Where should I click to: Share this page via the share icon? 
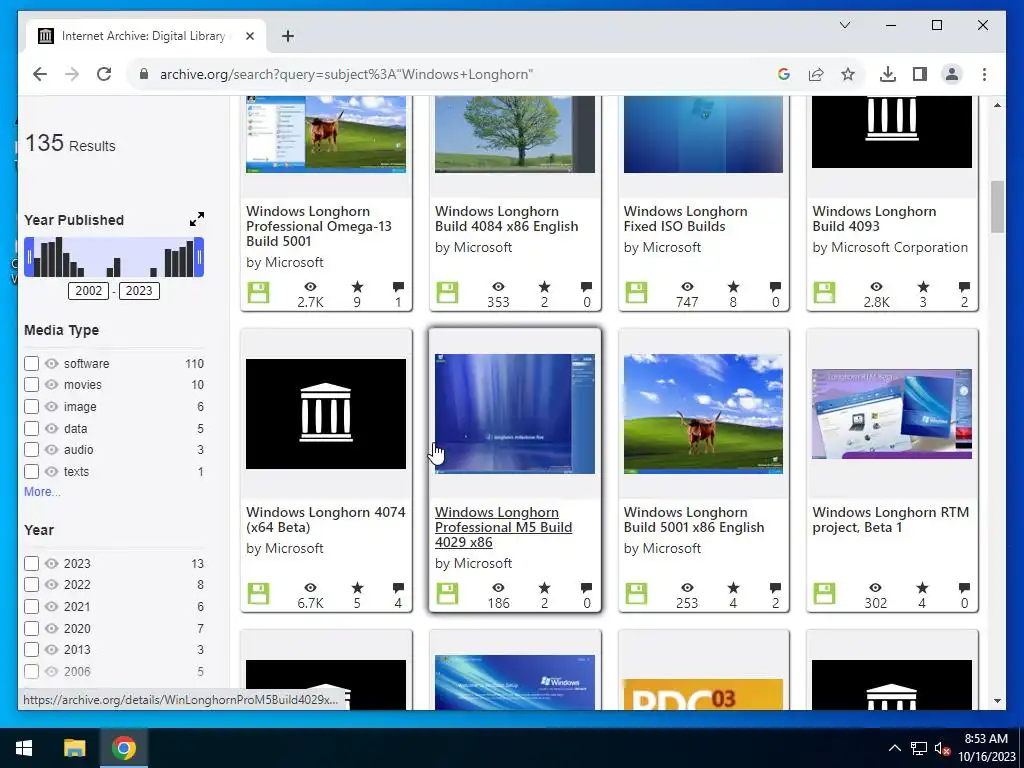coord(816,74)
